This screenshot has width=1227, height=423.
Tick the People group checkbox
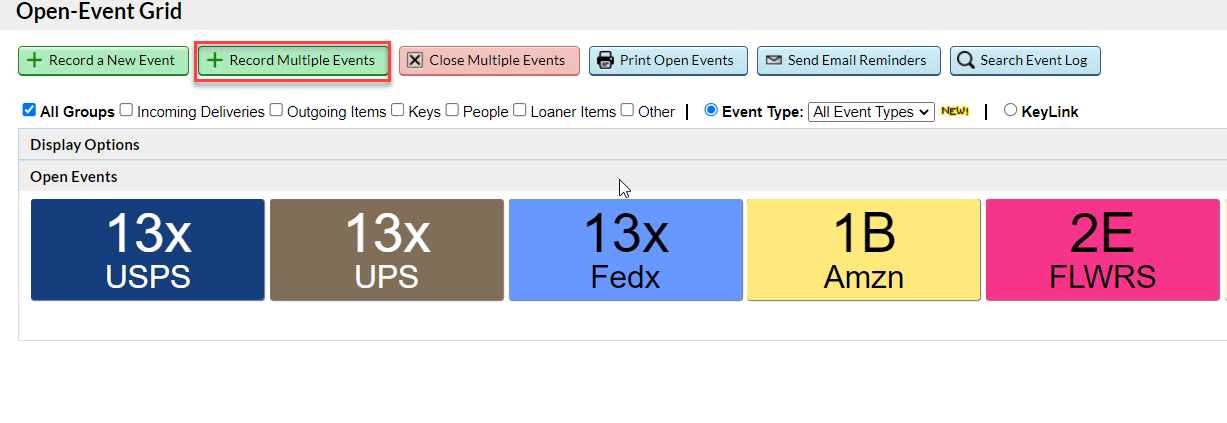tap(452, 110)
